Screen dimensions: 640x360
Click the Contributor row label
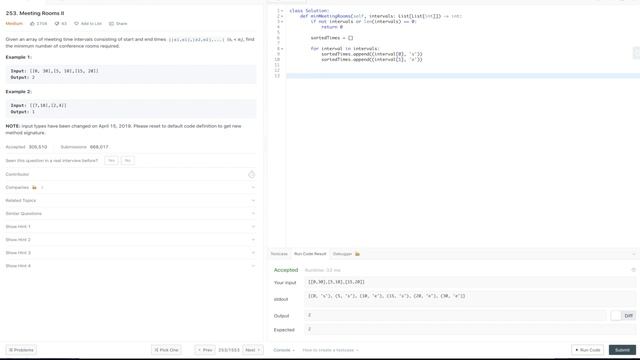point(18,174)
